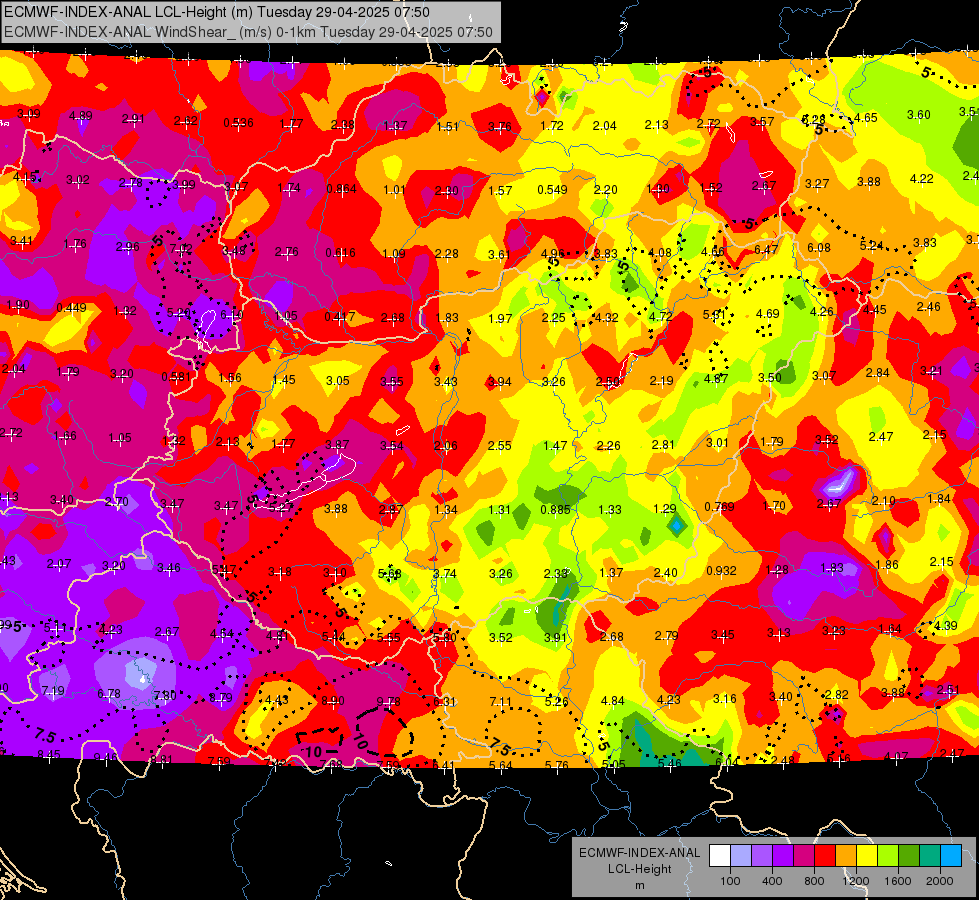Click wind shear value 0.417
Viewport: 979px width, 900px height.
pos(340,317)
